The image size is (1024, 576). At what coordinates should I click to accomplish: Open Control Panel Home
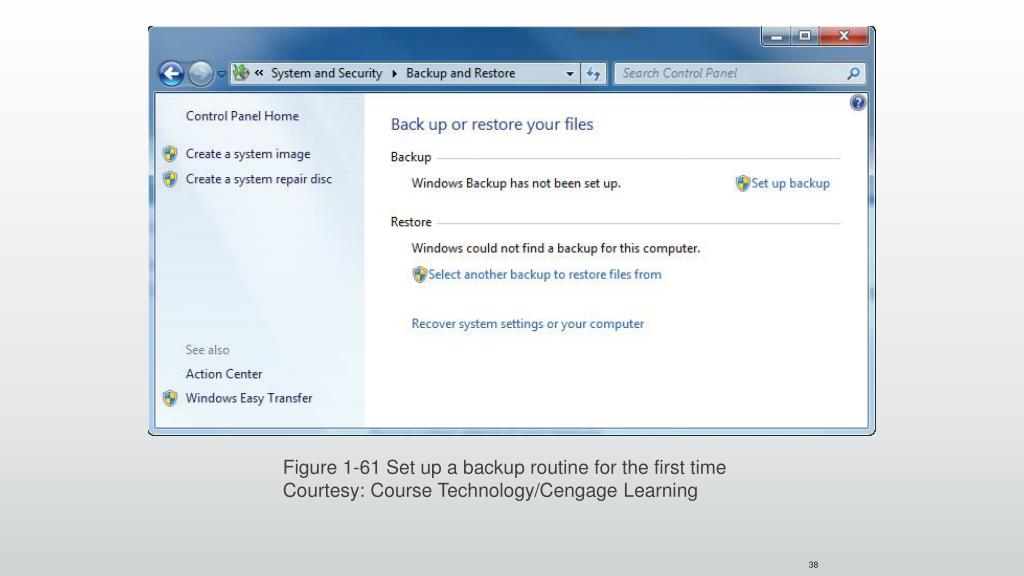pyautogui.click(x=242, y=116)
